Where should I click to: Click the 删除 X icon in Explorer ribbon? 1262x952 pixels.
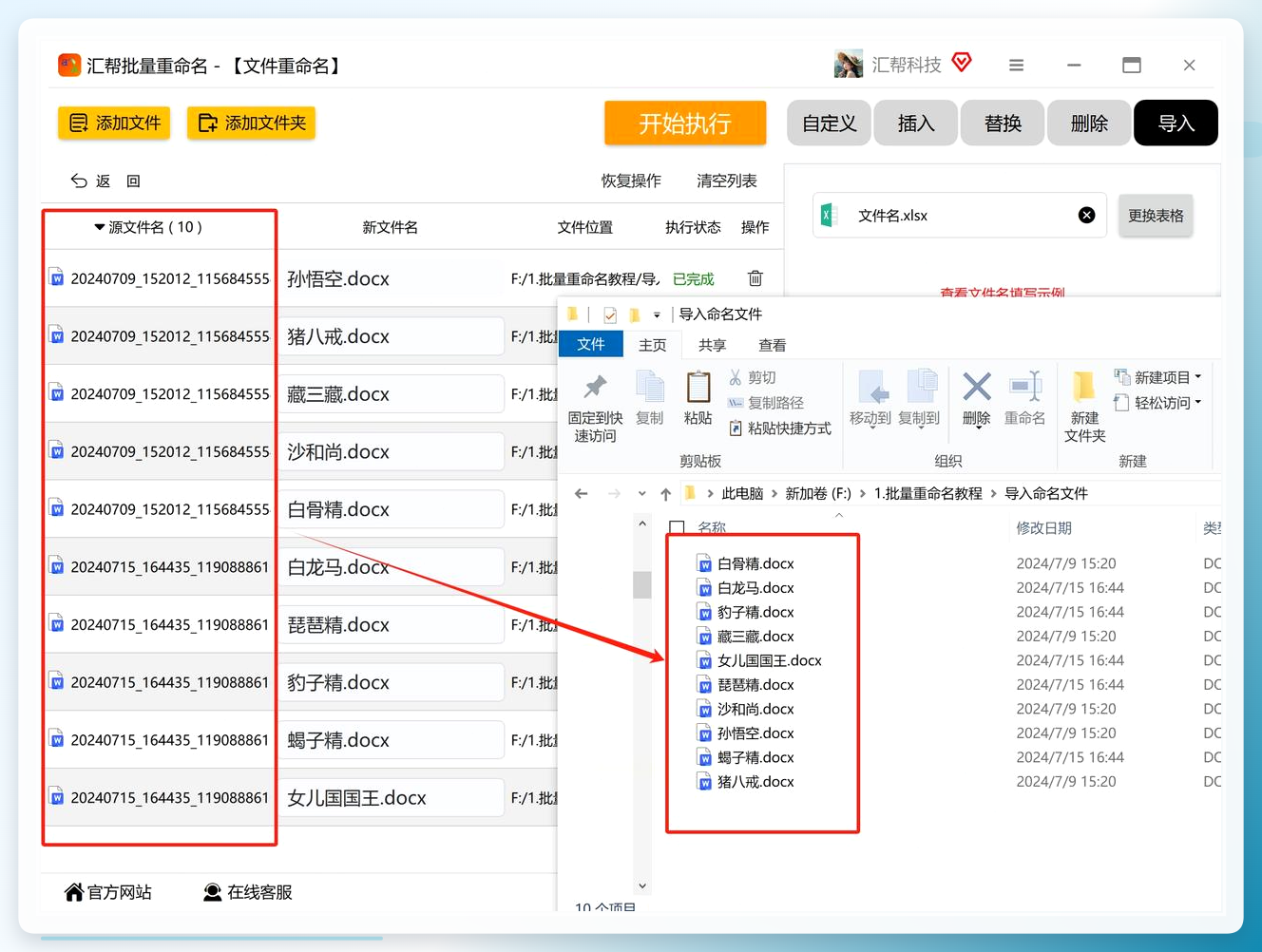pos(977,387)
